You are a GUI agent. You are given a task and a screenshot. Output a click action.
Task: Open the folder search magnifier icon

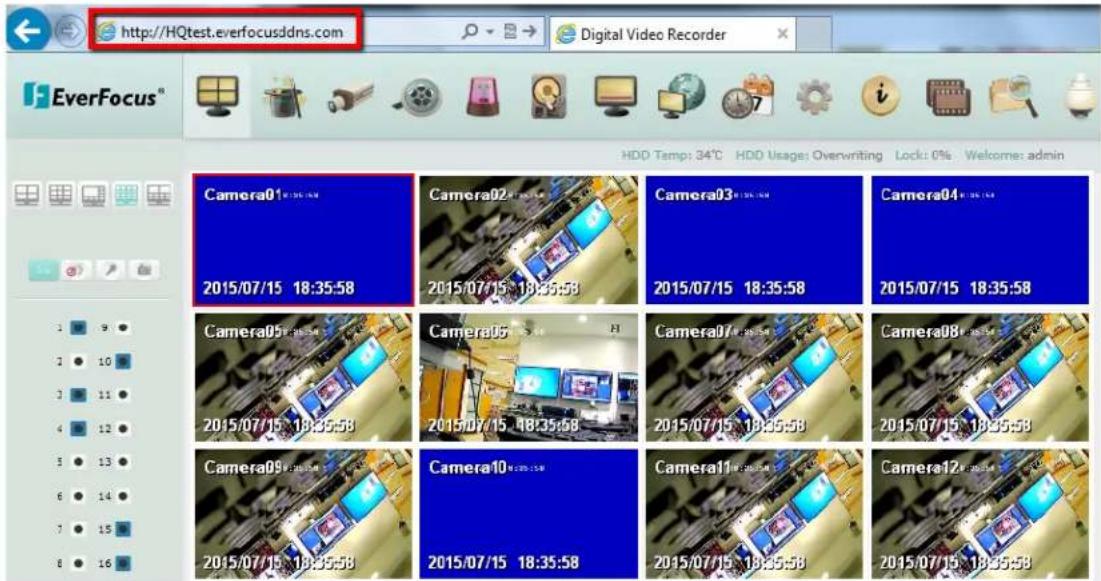1013,97
